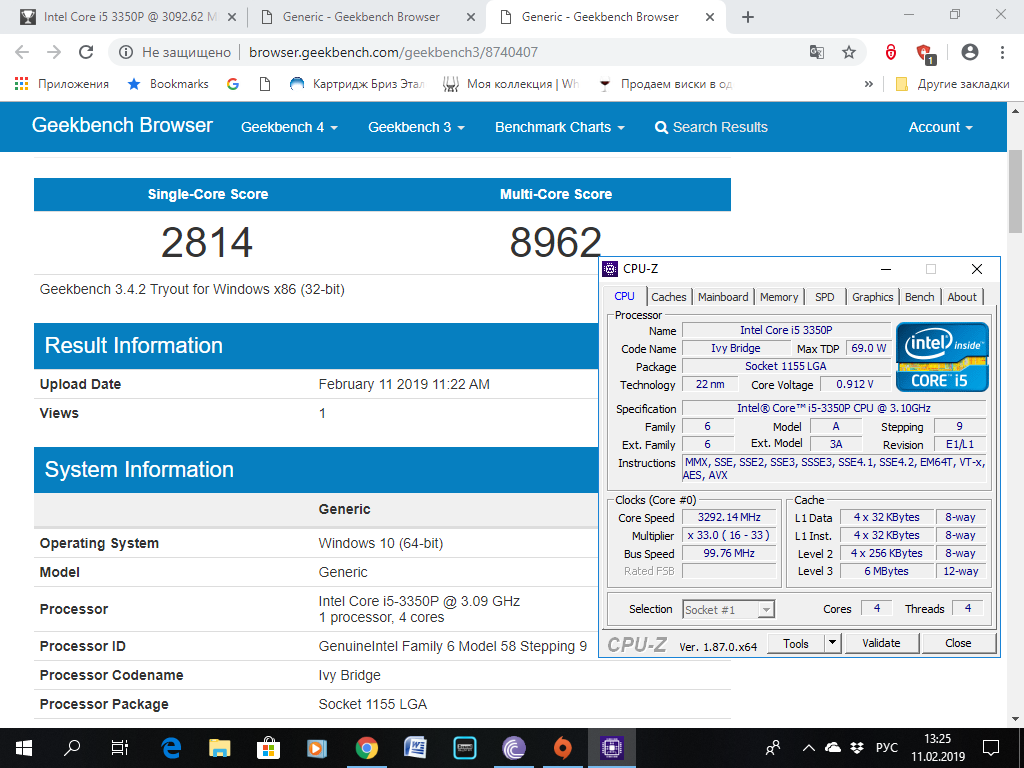The height and width of the screenshot is (768, 1024).
Task: Open the red shield extension with badge
Action: [925, 54]
